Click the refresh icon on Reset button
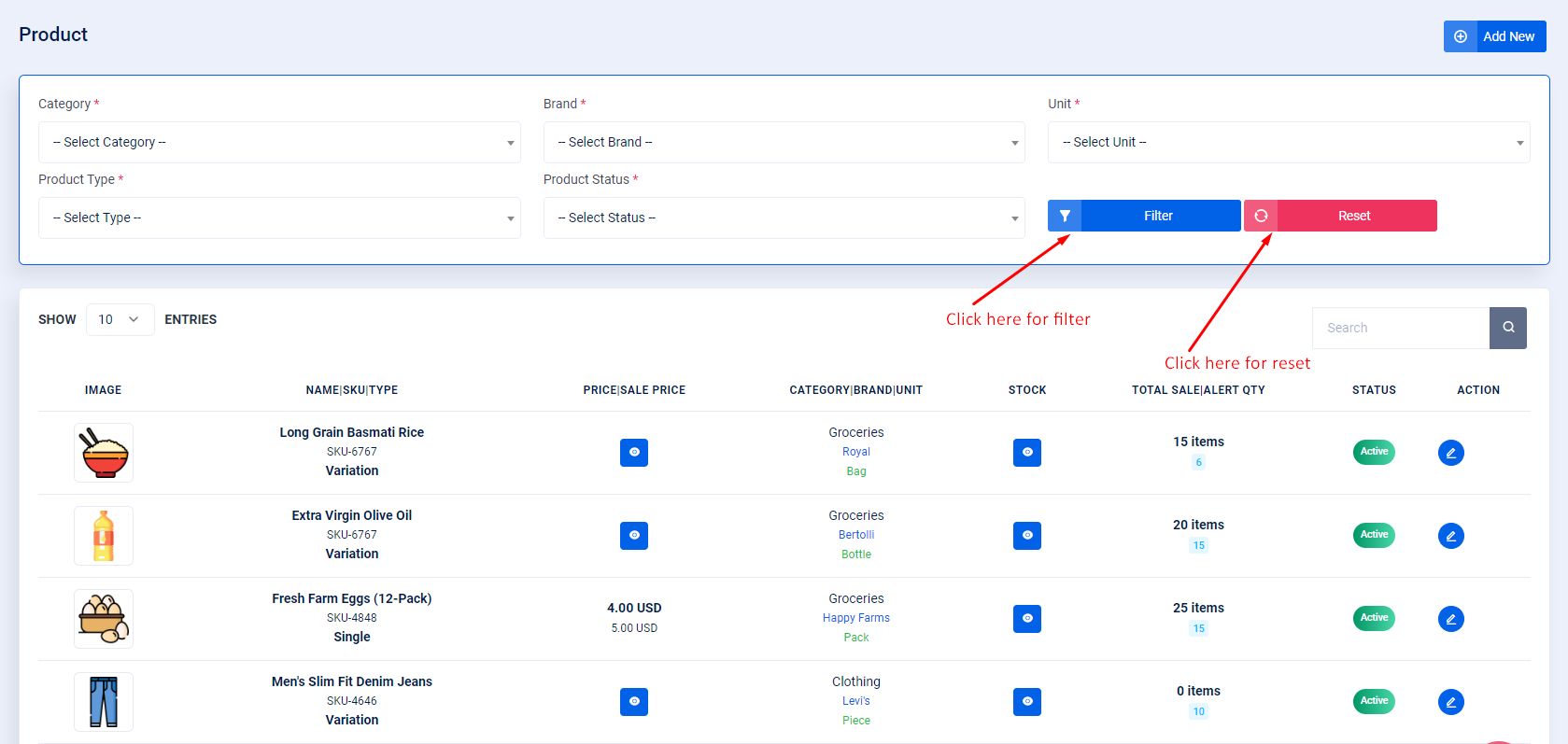This screenshot has height=744, width=1568. (1261, 216)
